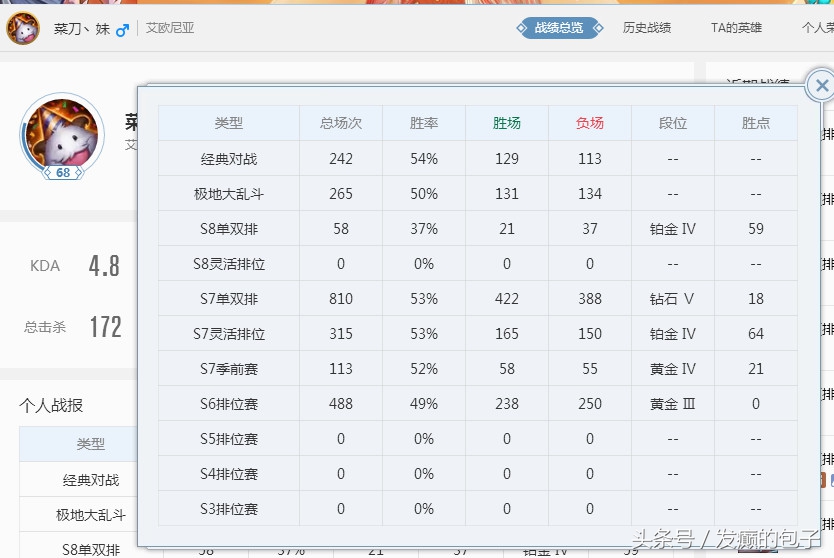Click the small Poro avatar in header
Screen dimensions: 834x558
click(x=23, y=28)
